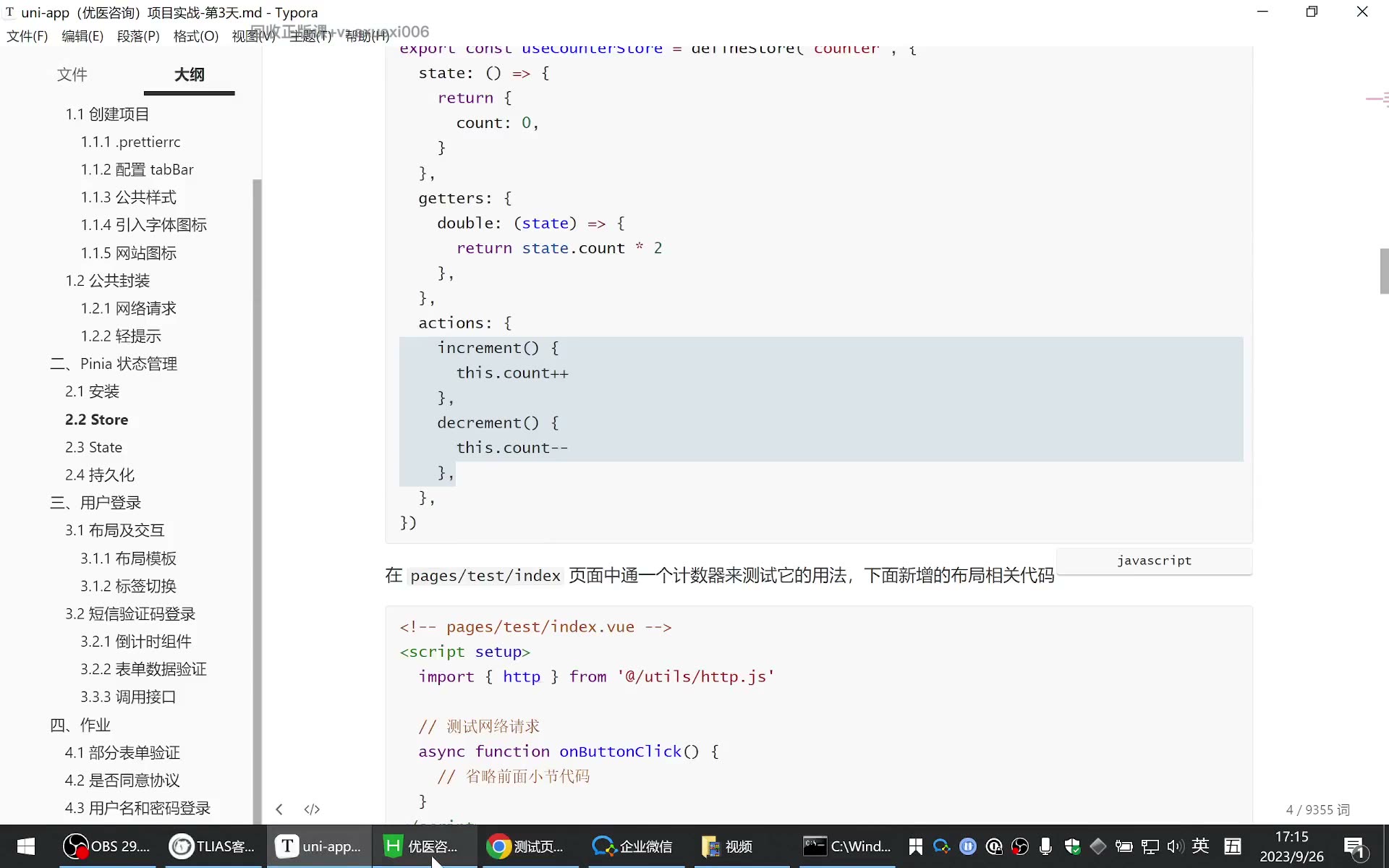Image resolution: width=1389 pixels, height=868 pixels.
Task: Toggle source code mode icon
Action: click(x=312, y=809)
